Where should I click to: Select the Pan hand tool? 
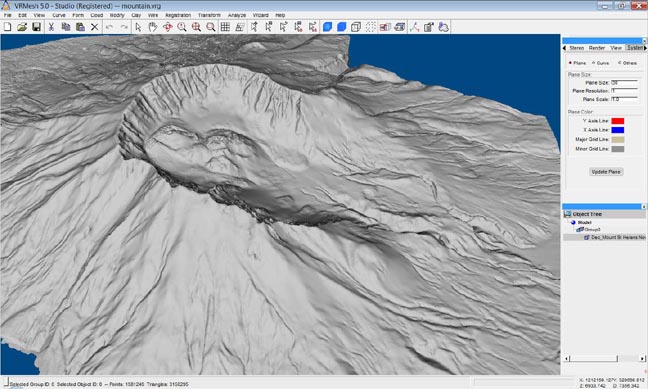pos(153,27)
